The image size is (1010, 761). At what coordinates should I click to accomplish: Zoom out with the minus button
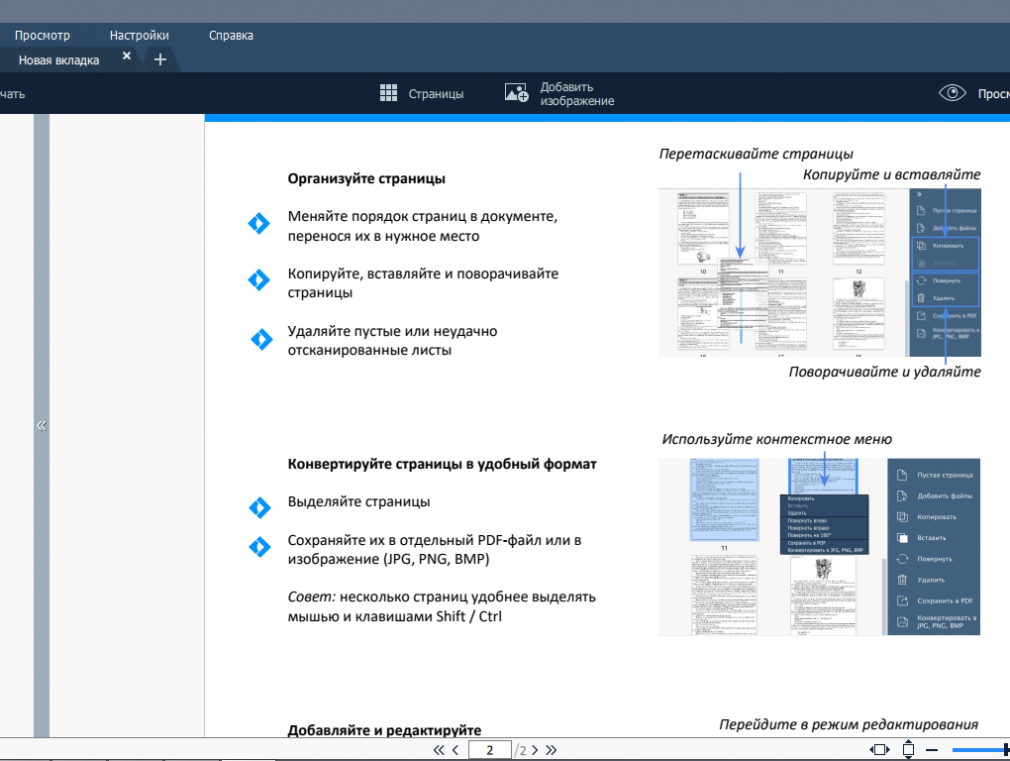[931, 750]
